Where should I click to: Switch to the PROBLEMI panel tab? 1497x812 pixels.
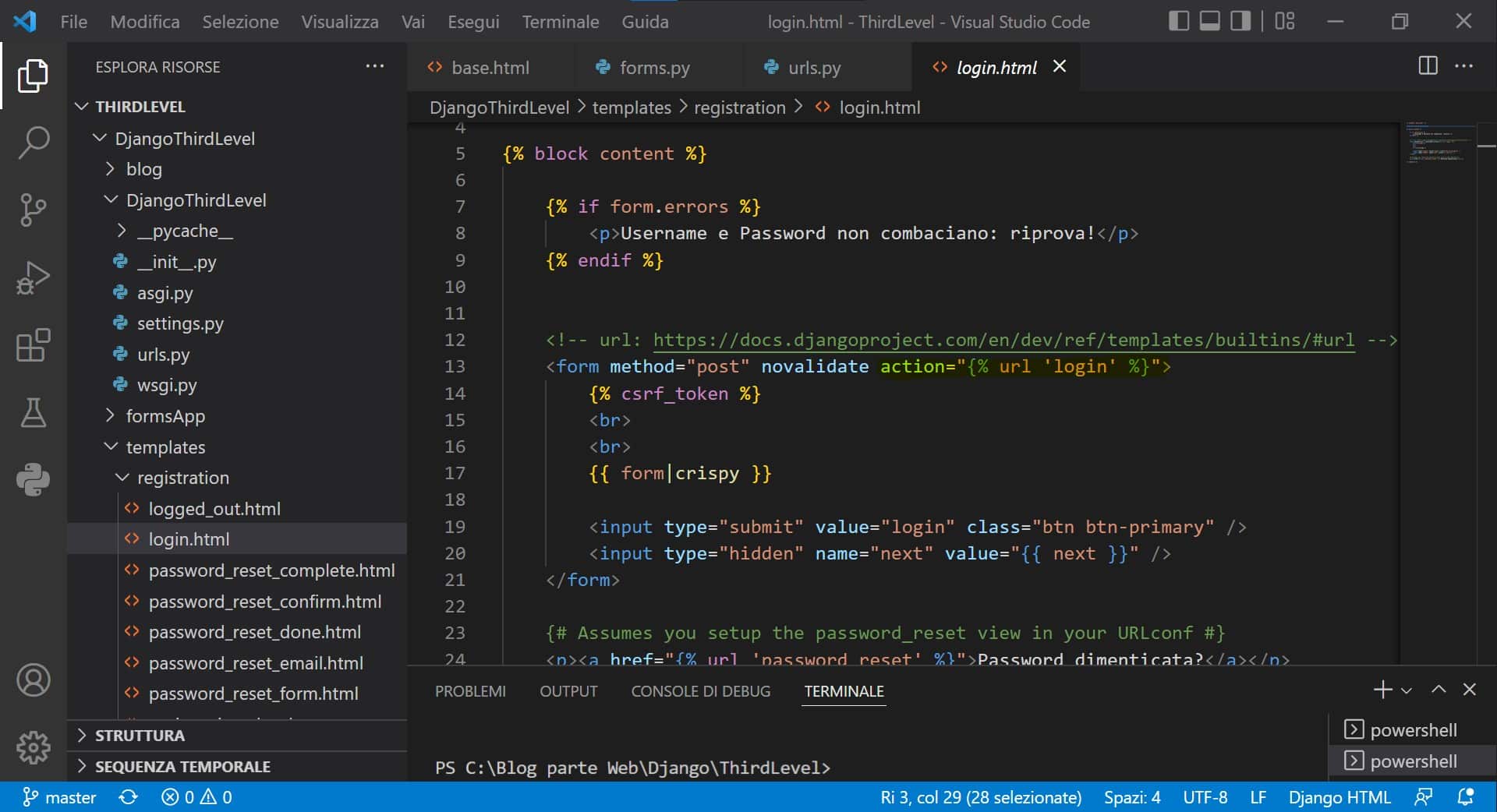[x=470, y=691]
